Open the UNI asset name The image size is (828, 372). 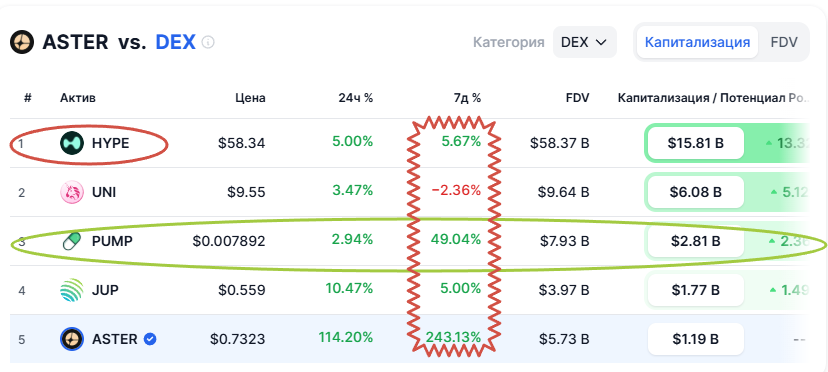(x=104, y=192)
